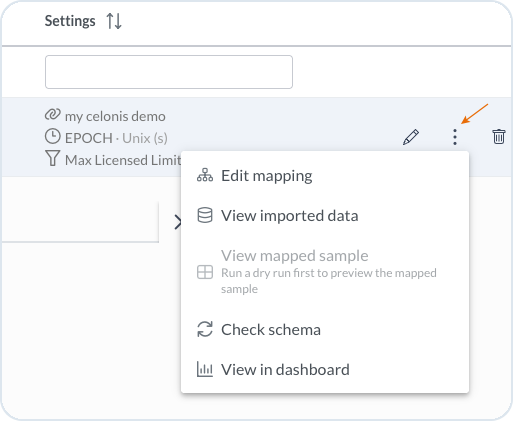Click the Settings column header

pos(70,21)
